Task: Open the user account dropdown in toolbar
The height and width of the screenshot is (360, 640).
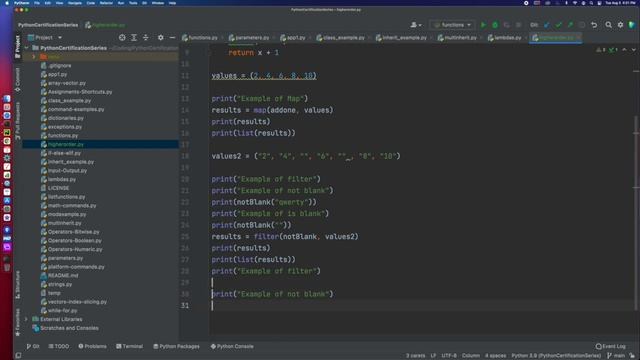Action: pyautogui.click(x=416, y=25)
